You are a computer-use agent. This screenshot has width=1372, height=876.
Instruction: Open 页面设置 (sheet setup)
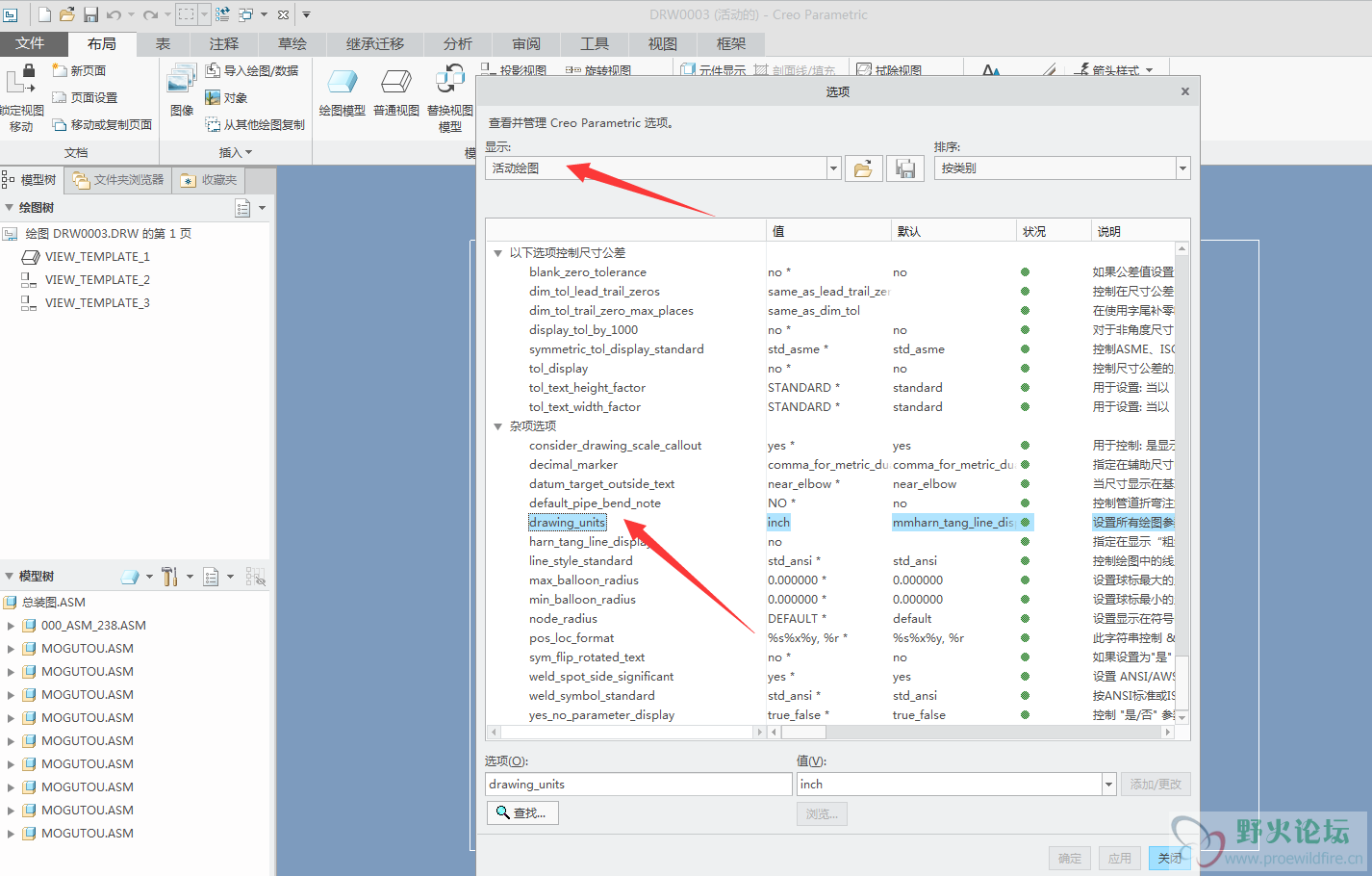(x=85, y=98)
